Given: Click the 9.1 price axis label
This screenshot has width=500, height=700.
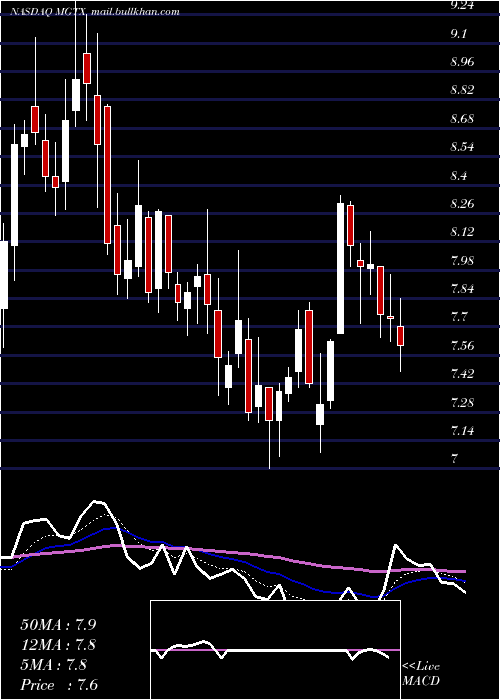Looking at the screenshot, I should pyautogui.click(x=459, y=34).
